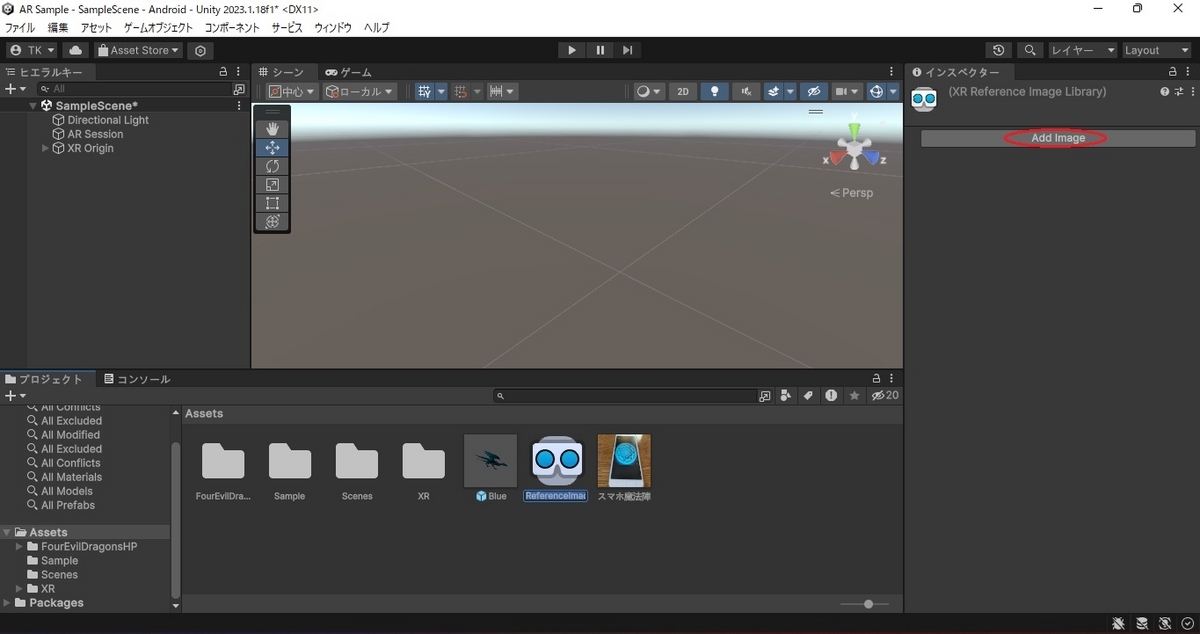Open the コンポーネント menu
Screen dimensions: 1200x634
pyautogui.click(x=232, y=28)
